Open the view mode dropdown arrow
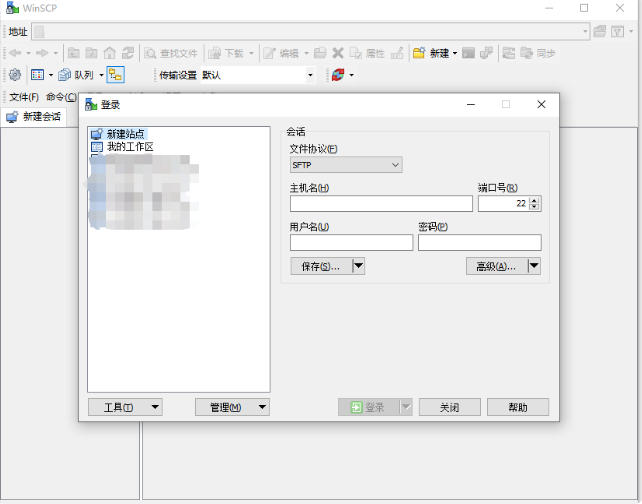Image resolution: width=642 pixels, height=504 pixels. pyautogui.click(x=51, y=75)
